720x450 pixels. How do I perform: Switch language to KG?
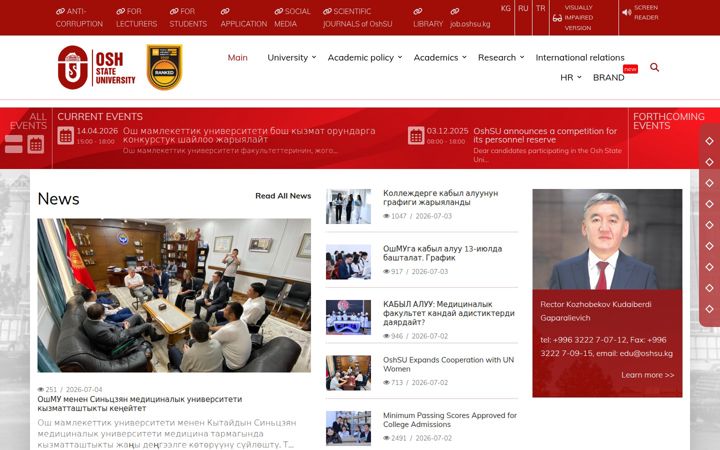(506, 8)
